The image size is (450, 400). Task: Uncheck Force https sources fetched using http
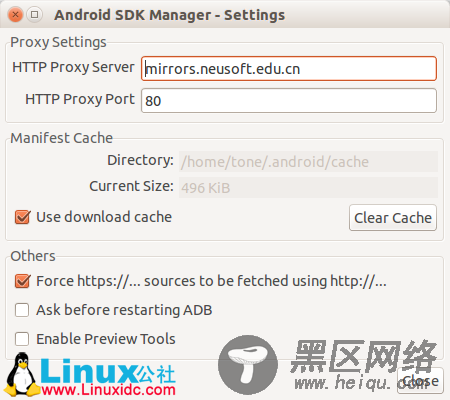pos(22,281)
